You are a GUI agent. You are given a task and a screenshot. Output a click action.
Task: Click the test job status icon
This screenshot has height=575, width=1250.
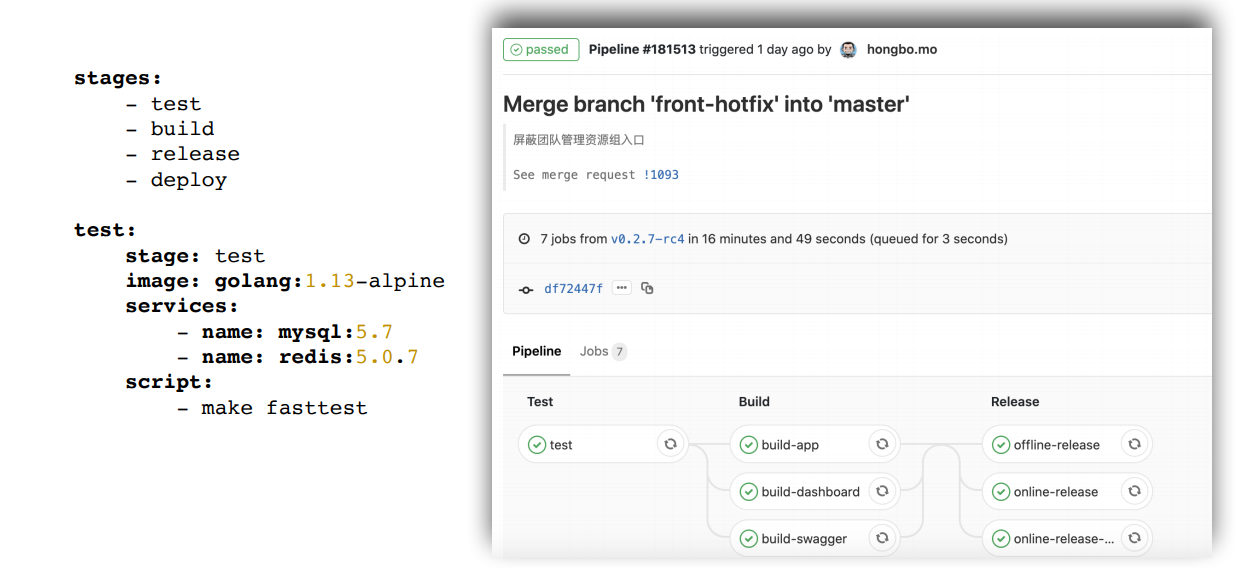coord(537,445)
